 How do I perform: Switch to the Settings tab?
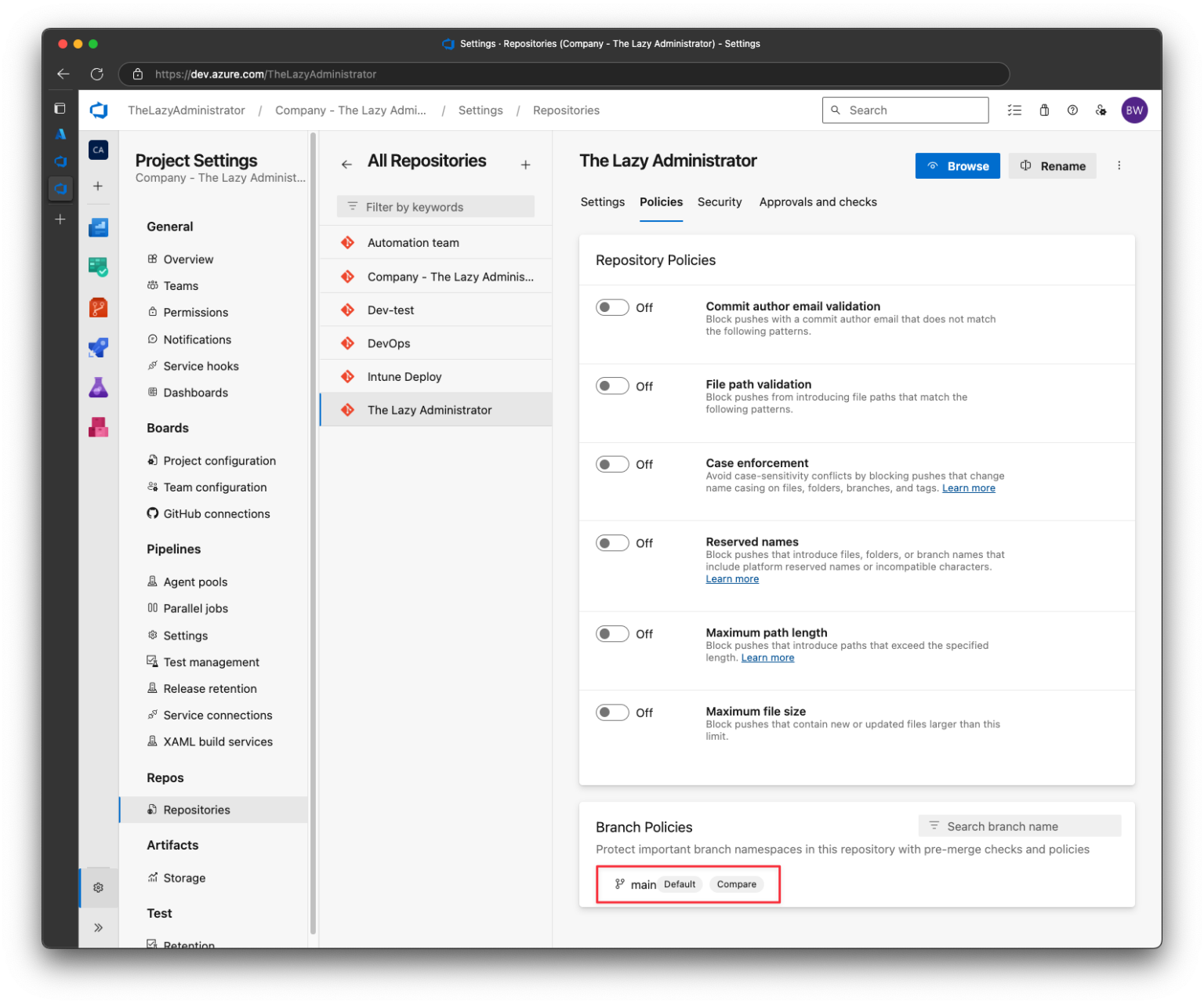603,202
